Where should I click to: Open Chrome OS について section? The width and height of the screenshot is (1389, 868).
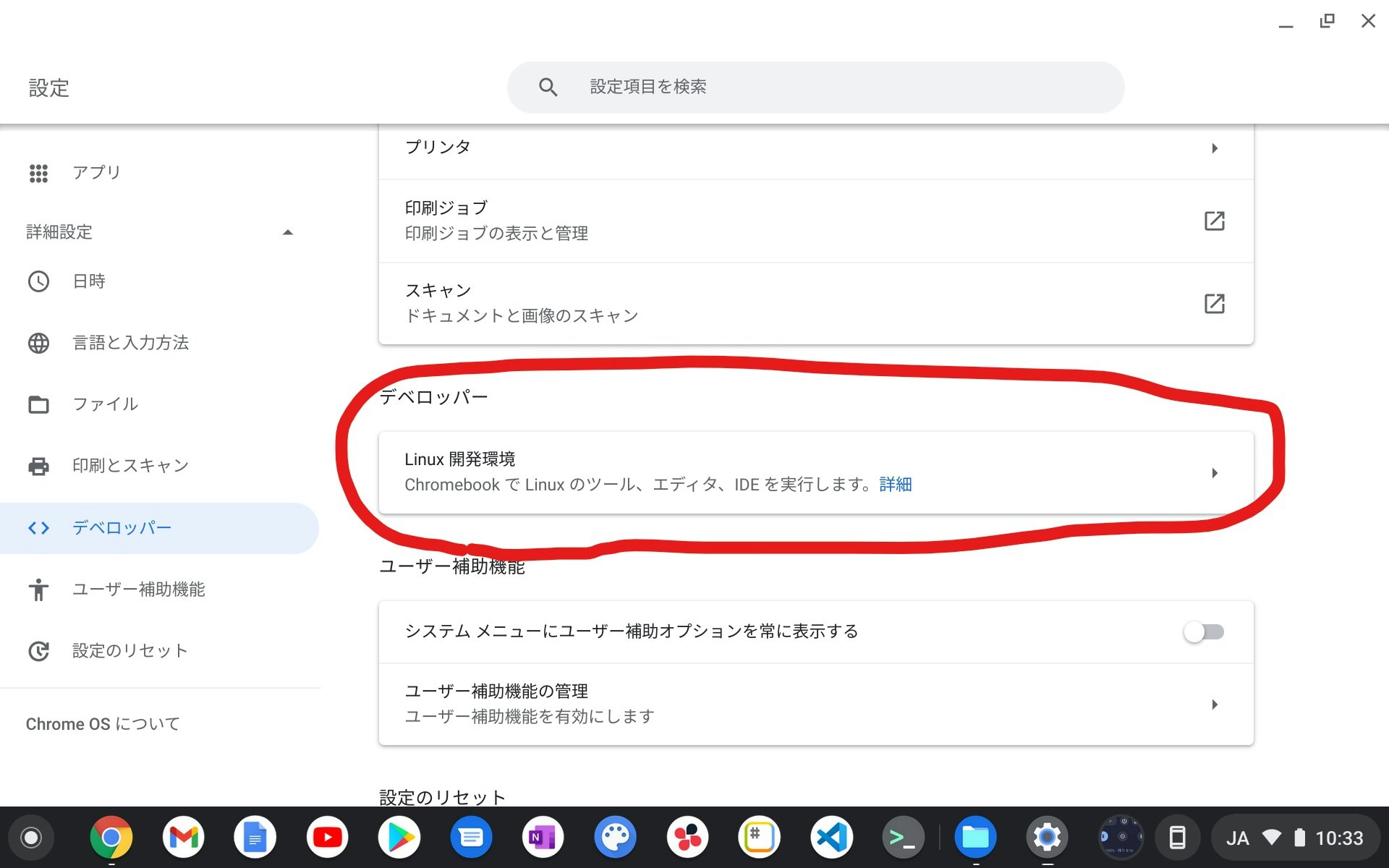(103, 723)
